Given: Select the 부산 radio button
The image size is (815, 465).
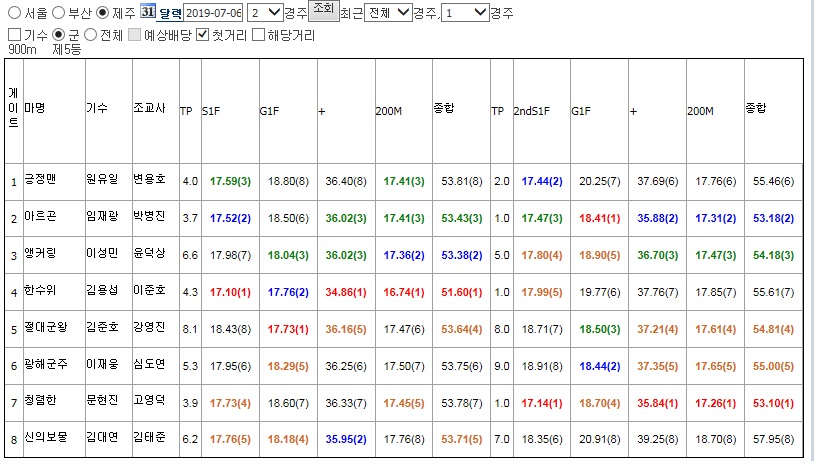Looking at the screenshot, I should [x=59, y=12].
